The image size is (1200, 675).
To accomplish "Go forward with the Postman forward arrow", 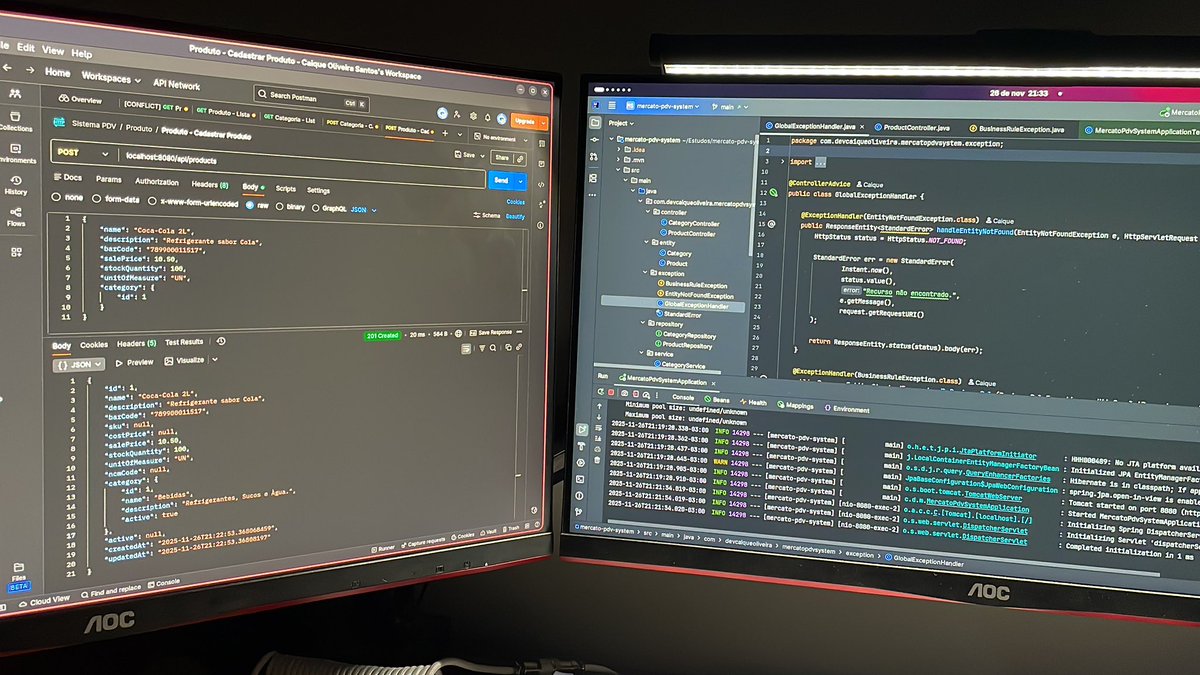I will [x=30, y=70].
